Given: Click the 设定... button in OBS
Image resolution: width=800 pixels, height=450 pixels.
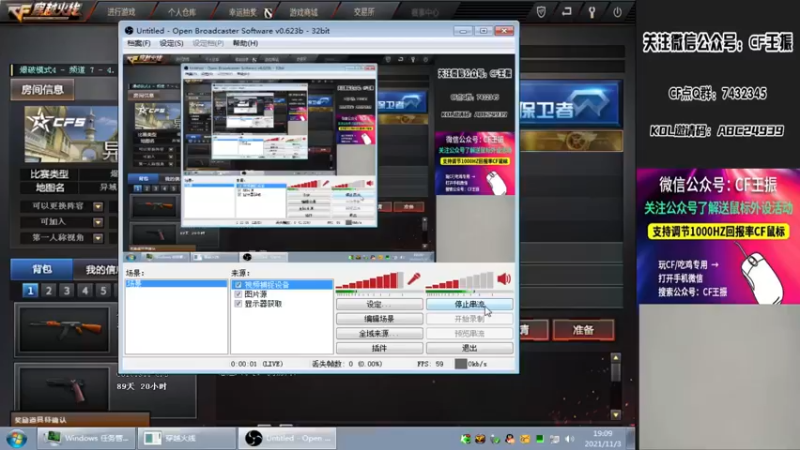Looking at the screenshot, I should [x=379, y=304].
